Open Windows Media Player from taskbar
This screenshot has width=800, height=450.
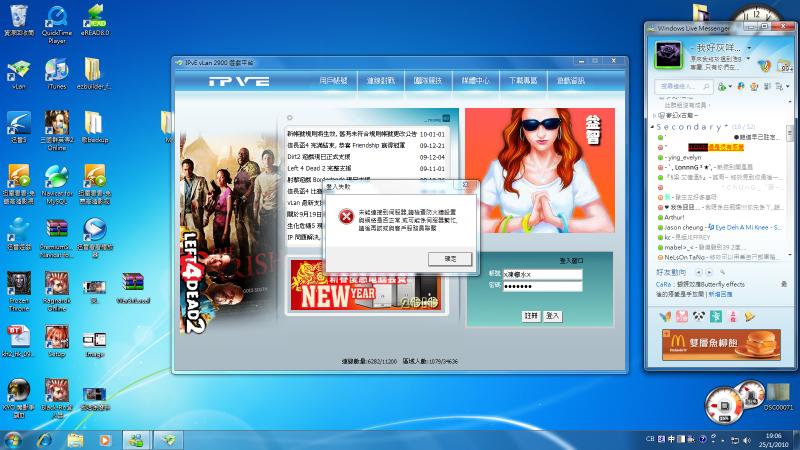pyautogui.click(x=105, y=440)
